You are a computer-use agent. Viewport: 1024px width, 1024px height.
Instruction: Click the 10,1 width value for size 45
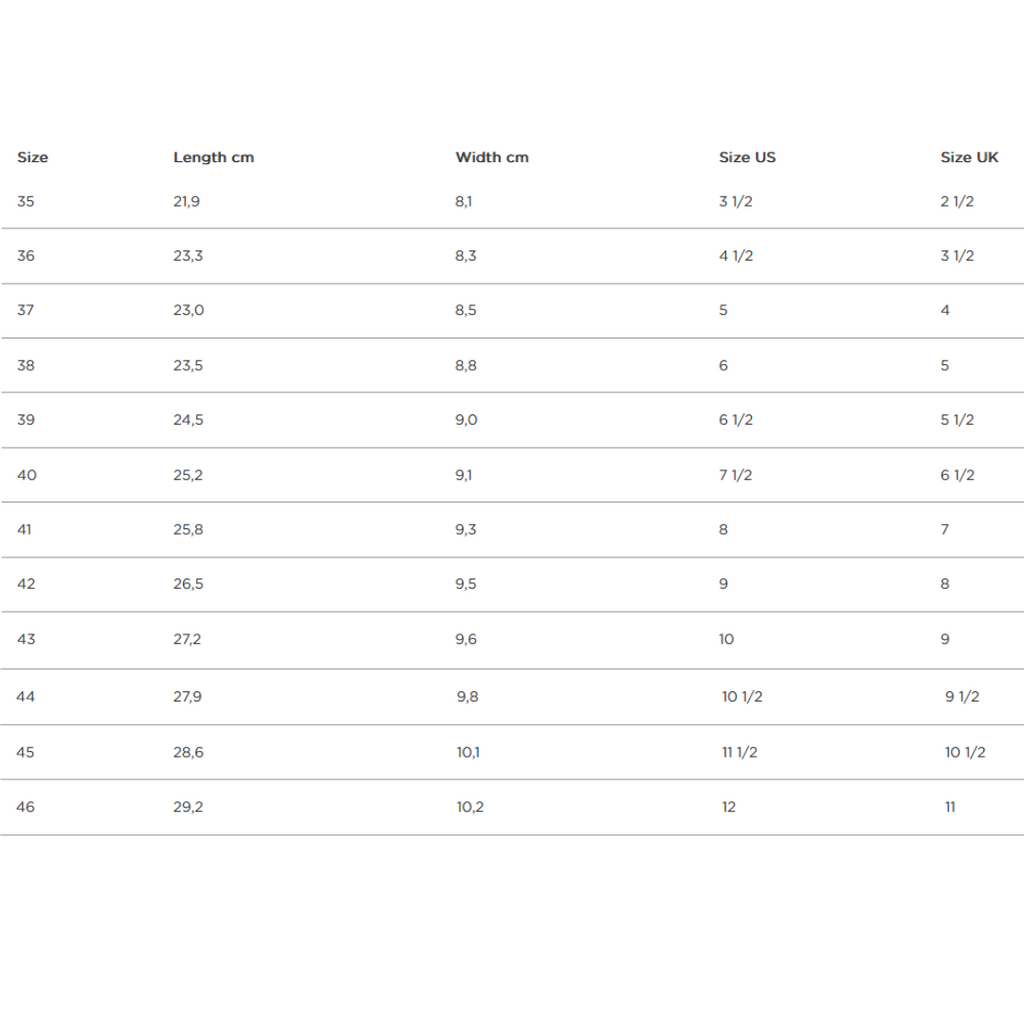click(468, 752)
